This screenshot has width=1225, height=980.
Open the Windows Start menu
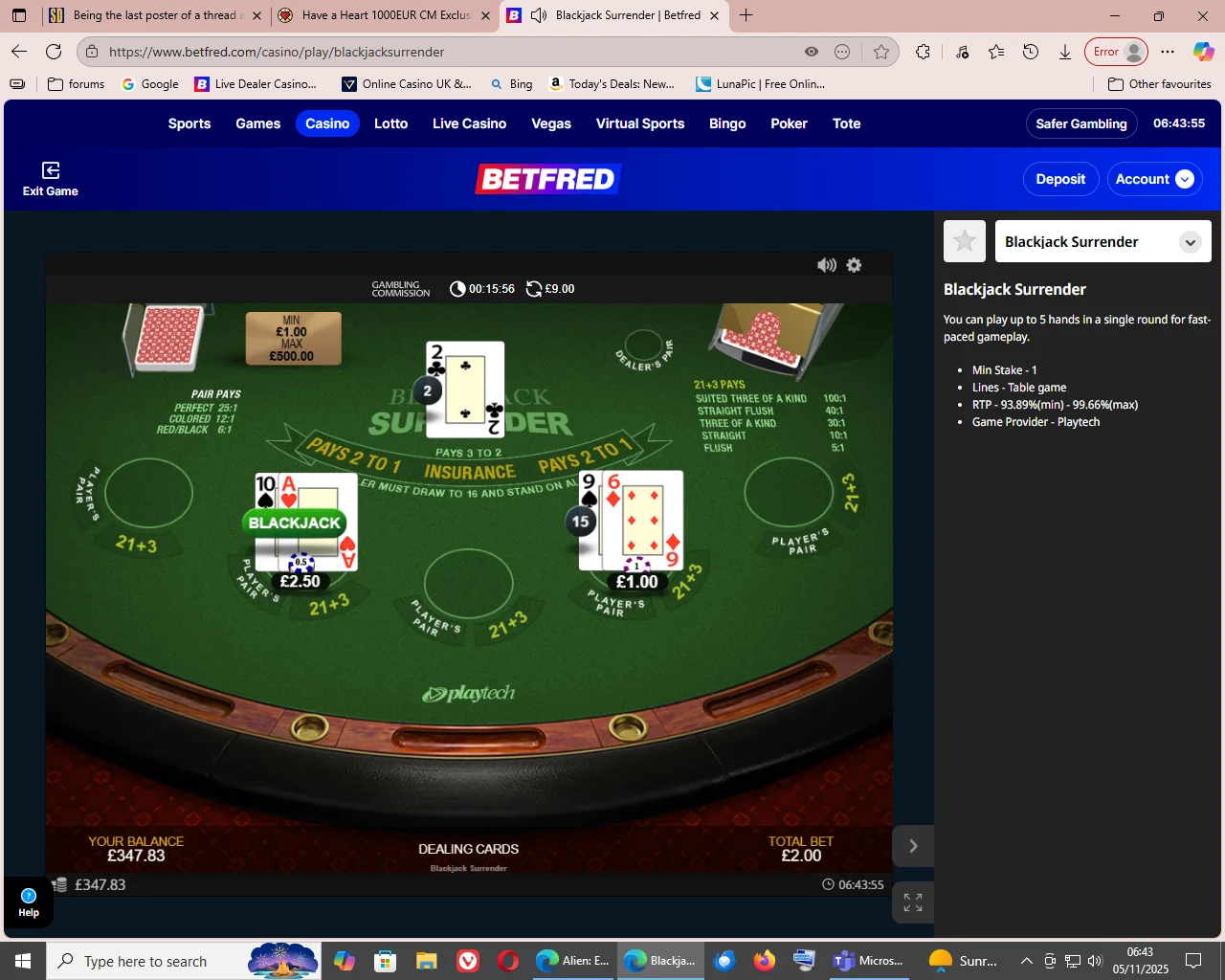coord(23,961)
